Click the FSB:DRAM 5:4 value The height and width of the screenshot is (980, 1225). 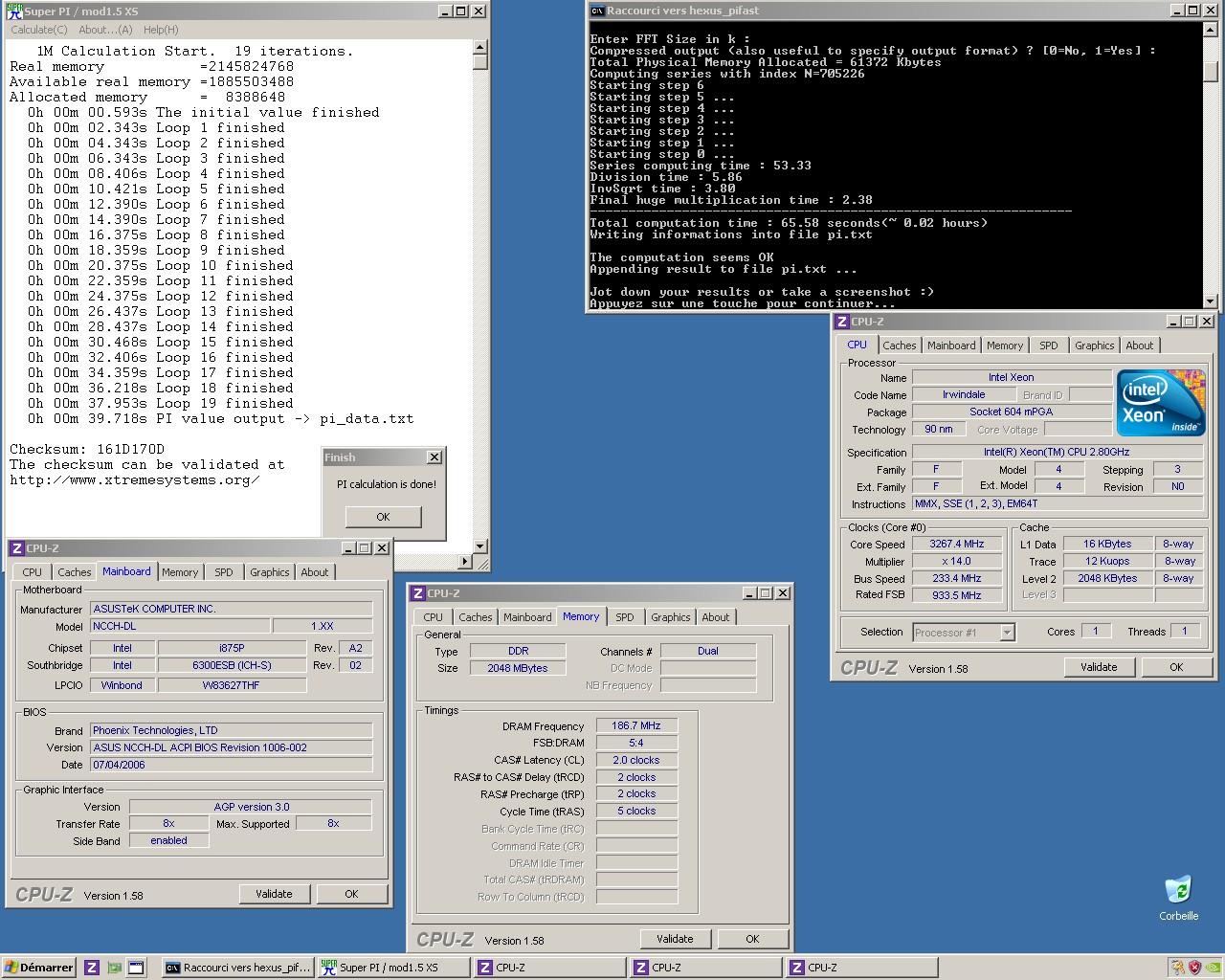[636, 743]
